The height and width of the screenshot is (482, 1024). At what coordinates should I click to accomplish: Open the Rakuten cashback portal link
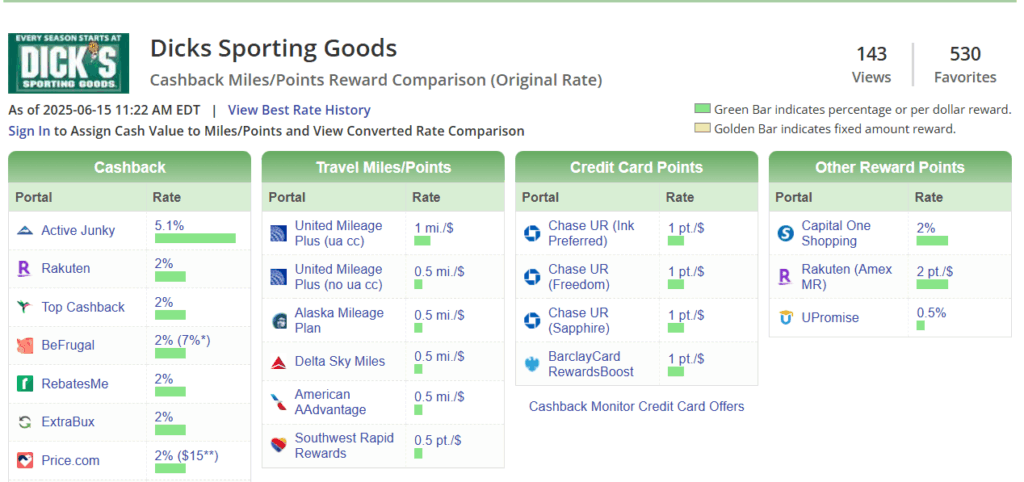point(65,268)
